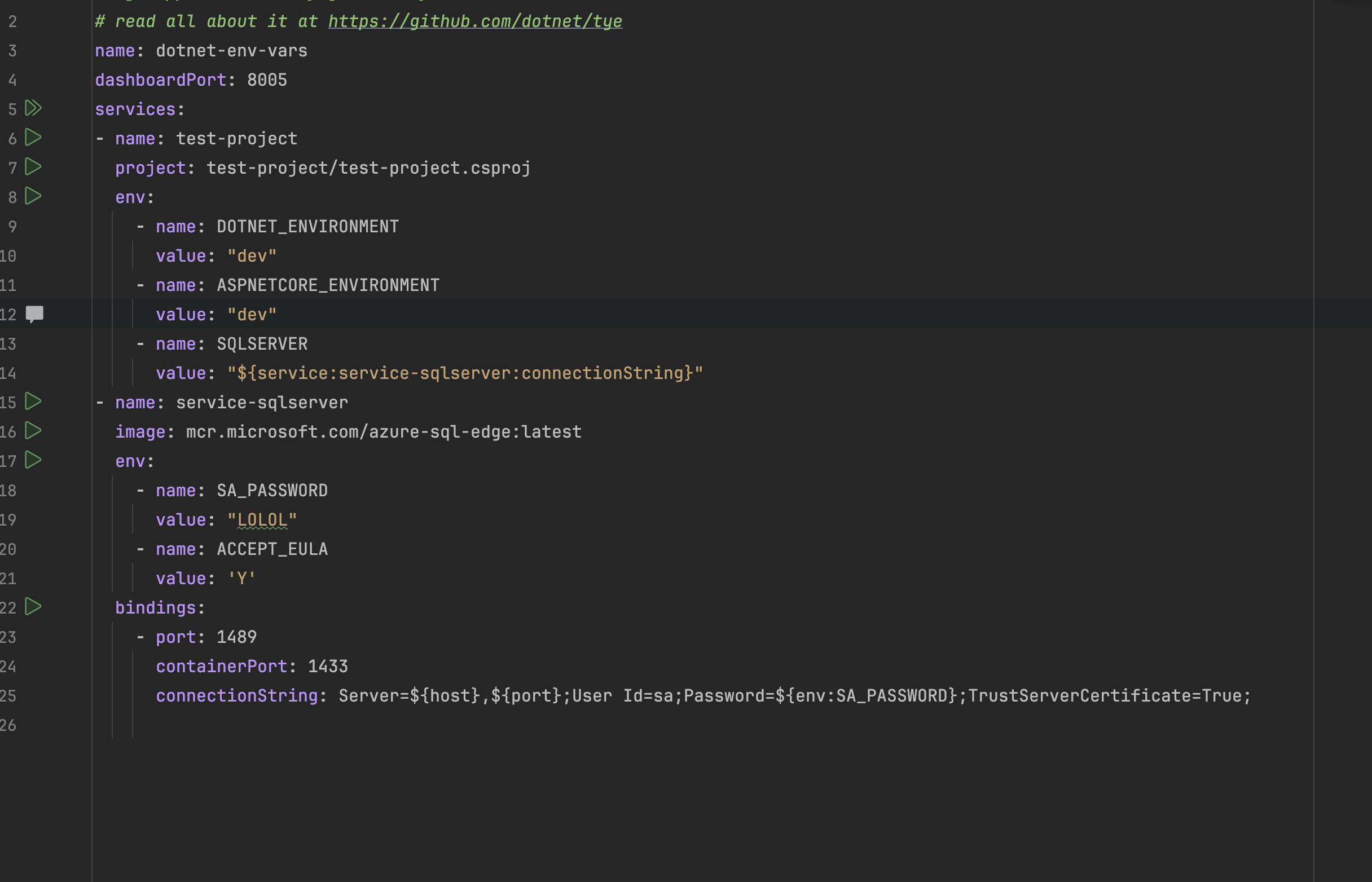Click the run-all icon beside services on line 5
Image resolution: width=1372 pixels, height=882 pixels.
pyautogui.click(x=33, y=108)
